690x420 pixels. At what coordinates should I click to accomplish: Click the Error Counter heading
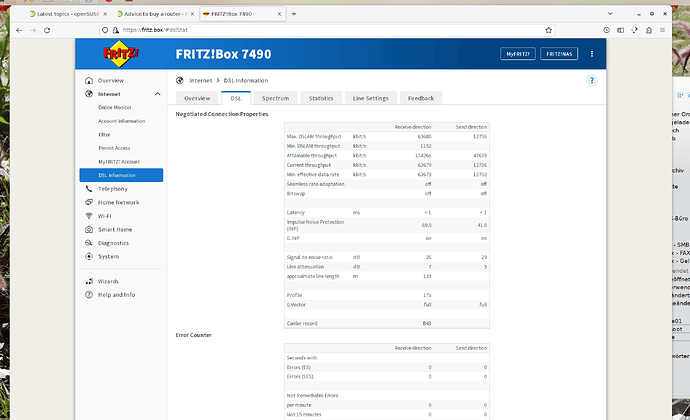point(194,335)
